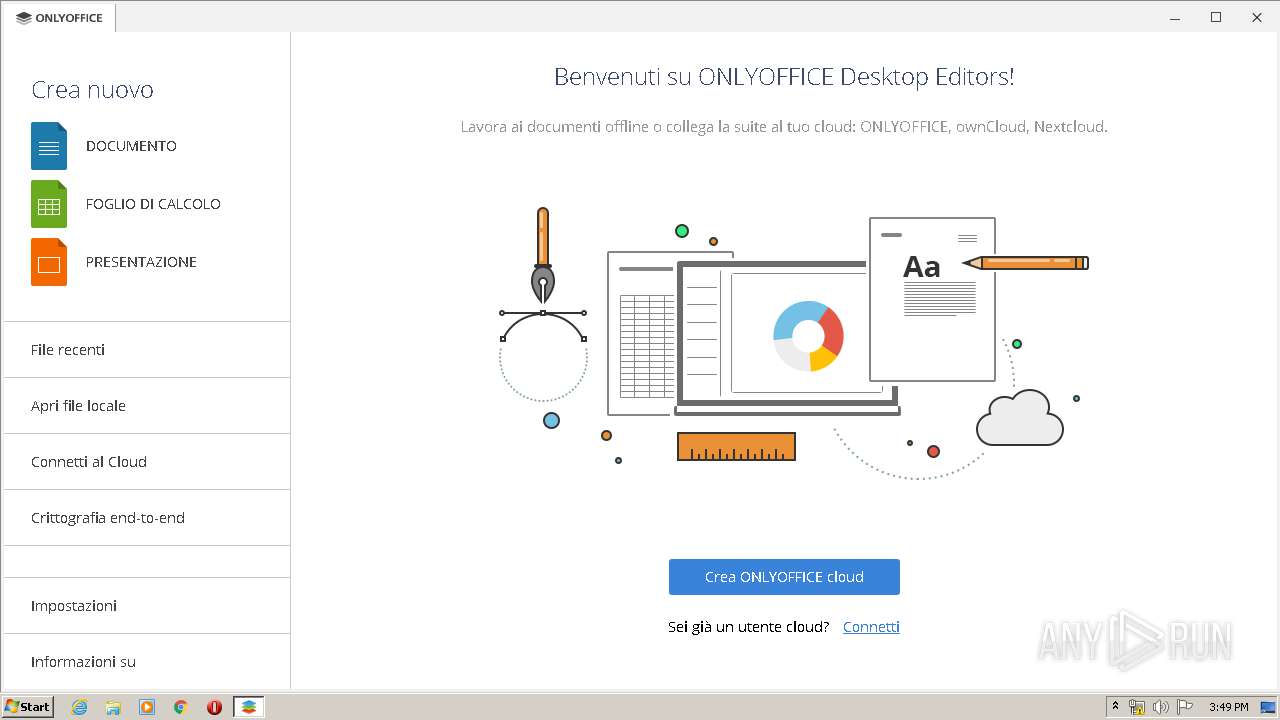The width and height of the screenshot is (1280, 720).
Task: Show the Informazioni su page
Action: coord(147,662)
